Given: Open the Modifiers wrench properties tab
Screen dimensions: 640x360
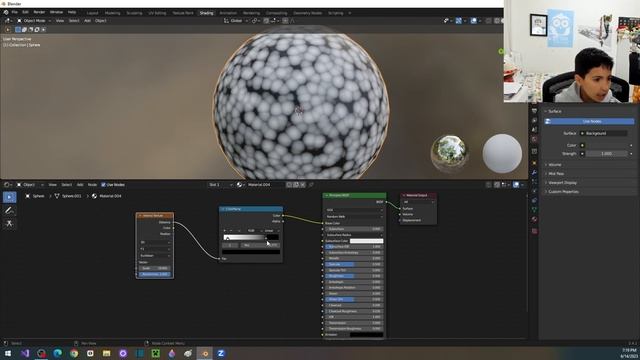Looking at the screenshot, I should tap(534, 173).
